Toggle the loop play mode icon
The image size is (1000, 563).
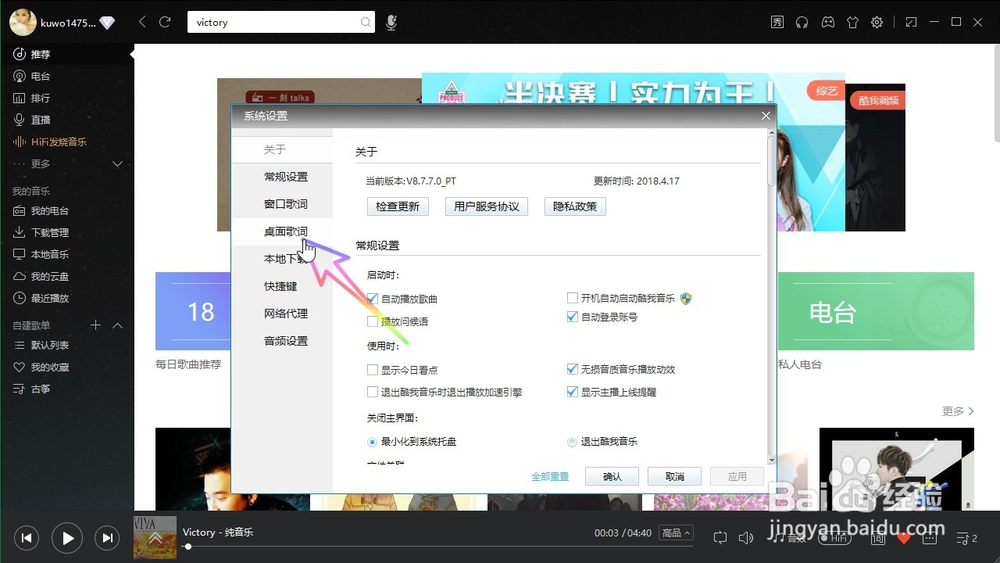click(720, 537)
